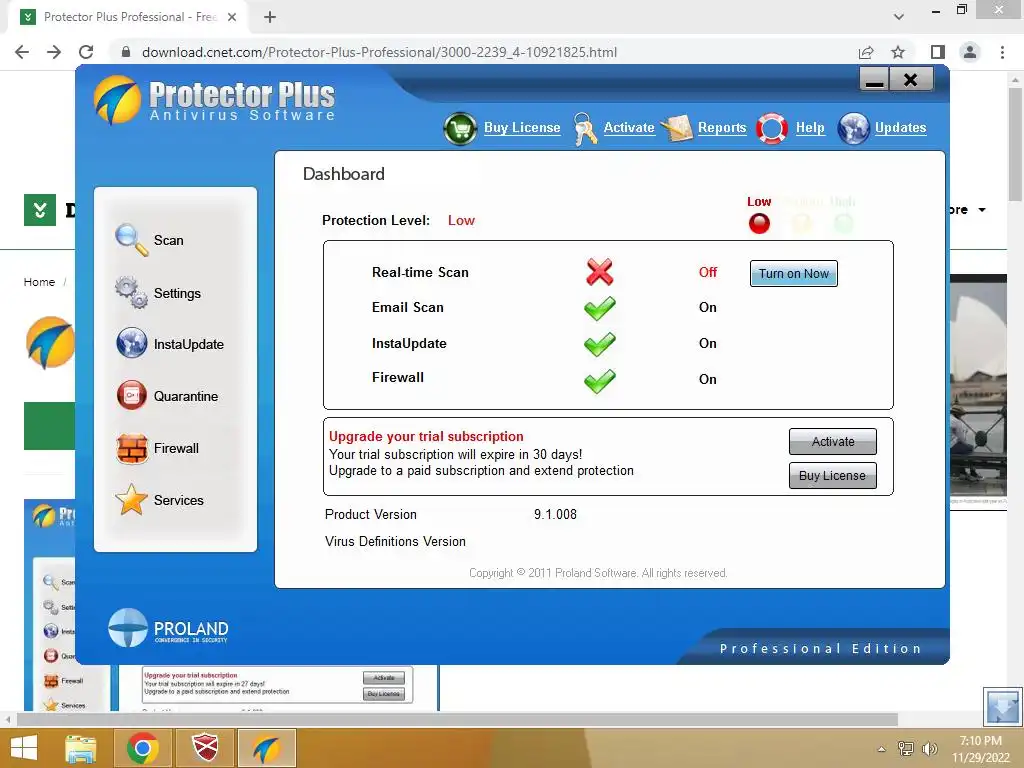Image resolution: width=1024 pixels, height=768 pixels.
Task: Select Services in the sidebar menu
Action: pos(178,500)
